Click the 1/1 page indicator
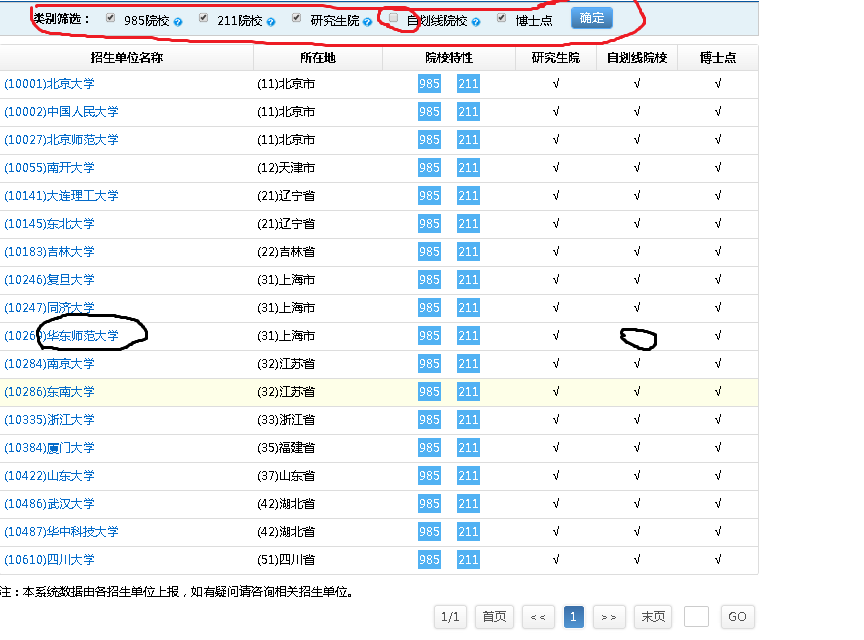864x640 pixels. [450, 617]
